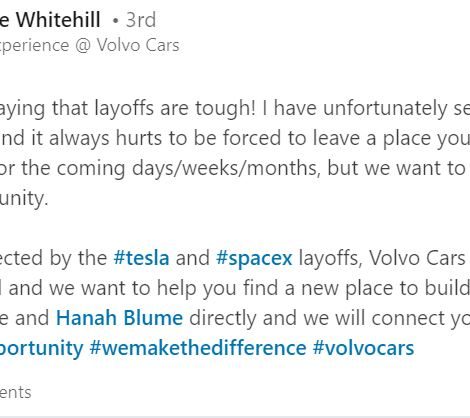Screen dimensions: 470x418
Task: Open the comments count below the post
Action: pyautogui.click(x=16, y=392)
